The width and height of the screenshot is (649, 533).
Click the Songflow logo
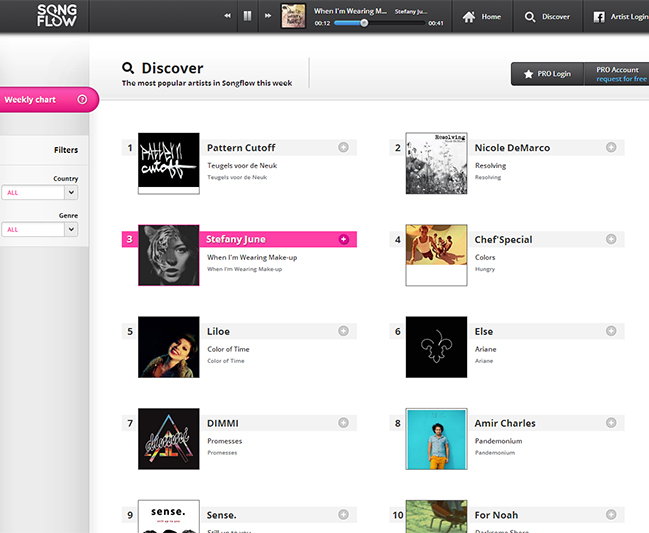57,16
